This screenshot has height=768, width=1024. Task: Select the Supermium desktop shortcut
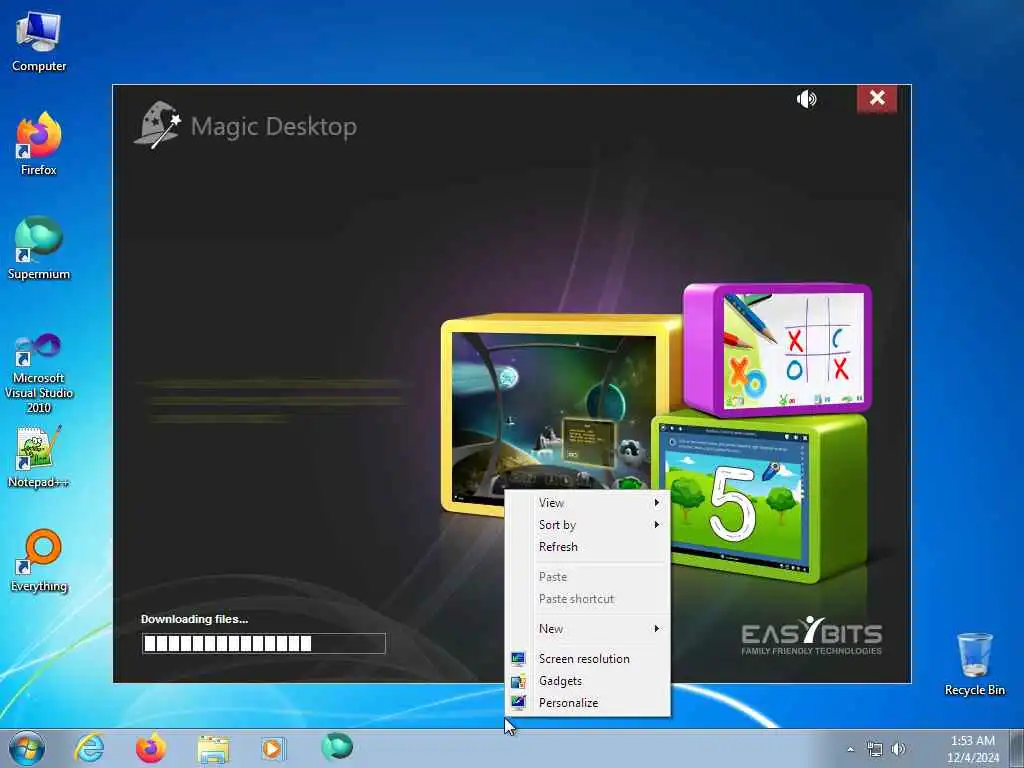39,248
